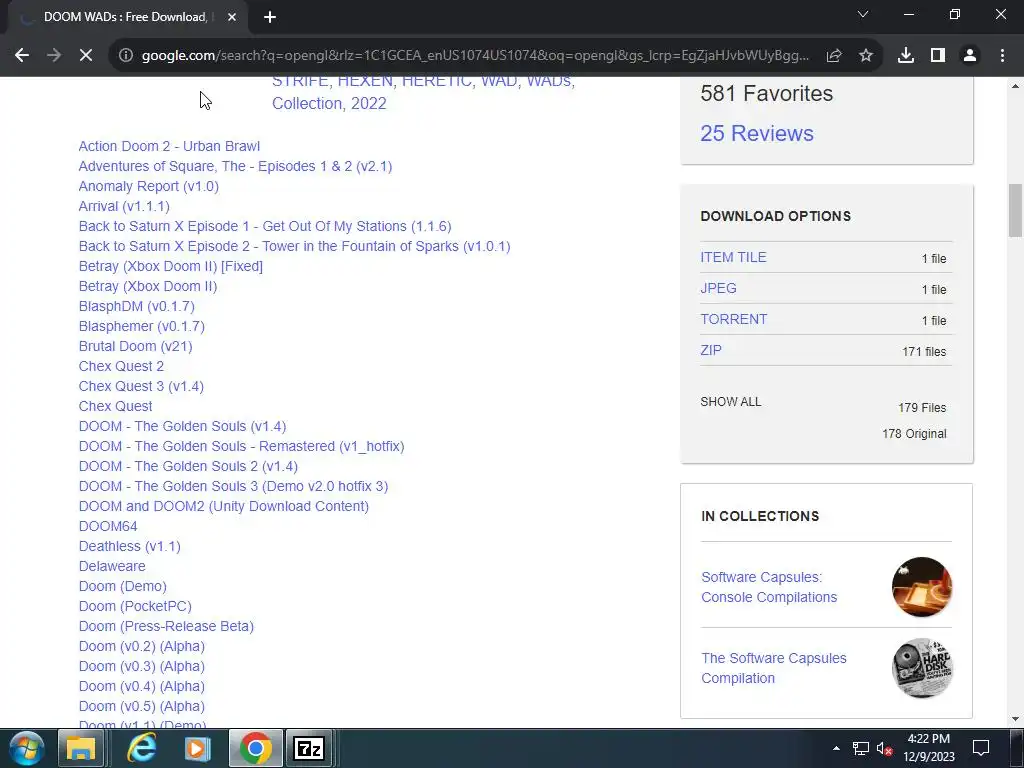Open network status tray icon

[861, 748]
